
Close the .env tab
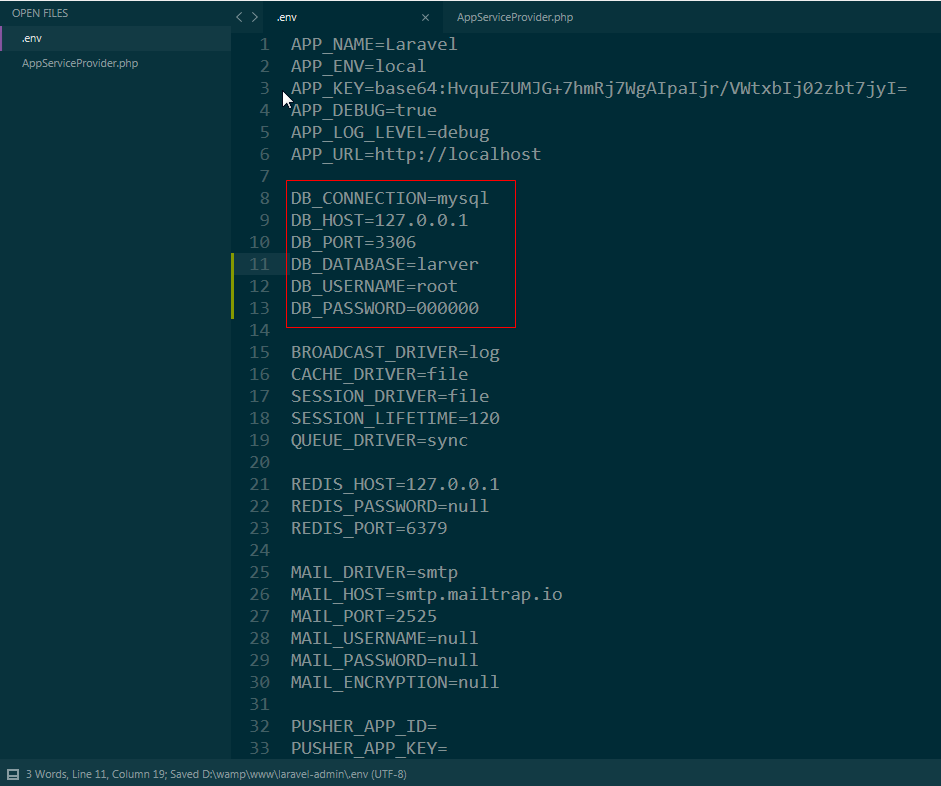pos(425,17)
